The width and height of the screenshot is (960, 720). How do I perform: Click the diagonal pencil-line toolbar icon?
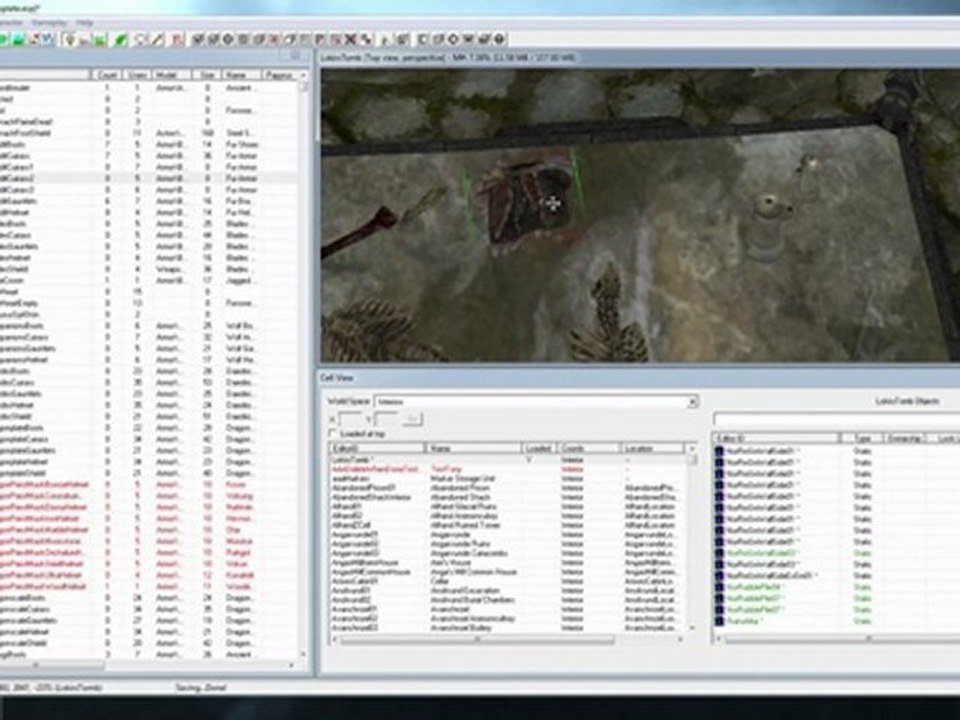158,40
